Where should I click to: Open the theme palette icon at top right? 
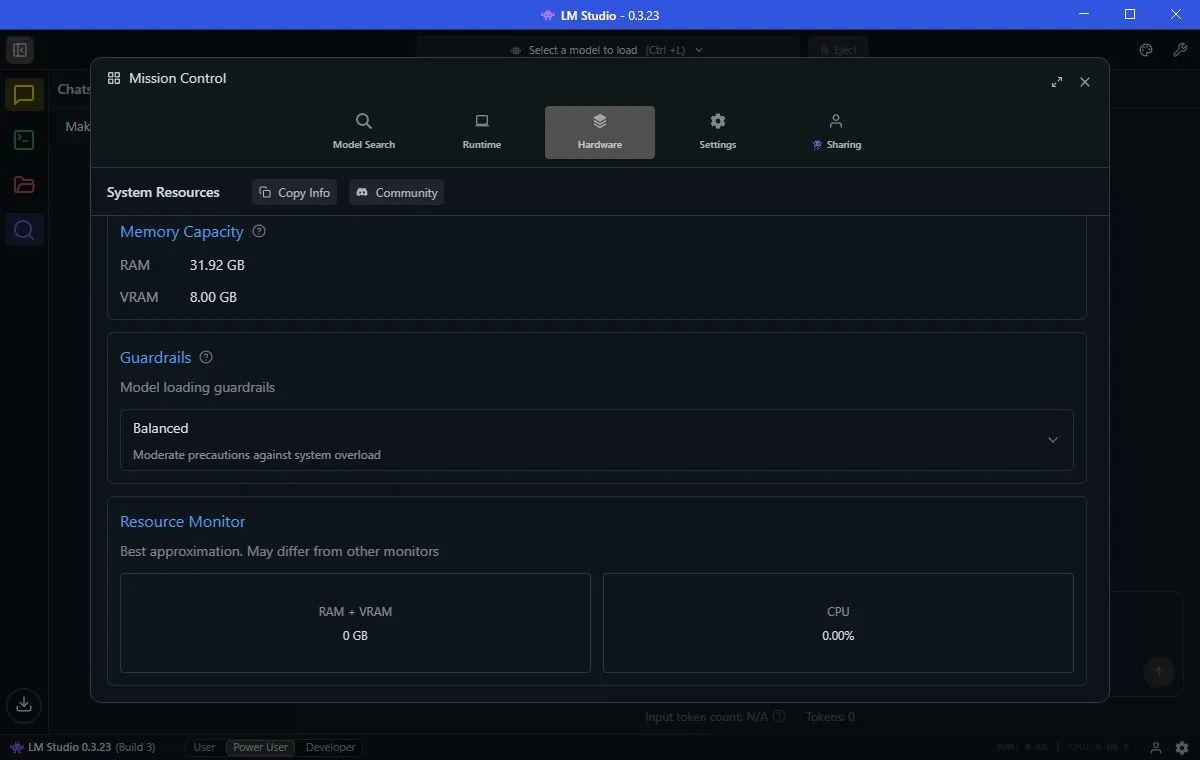(1145, 49)
